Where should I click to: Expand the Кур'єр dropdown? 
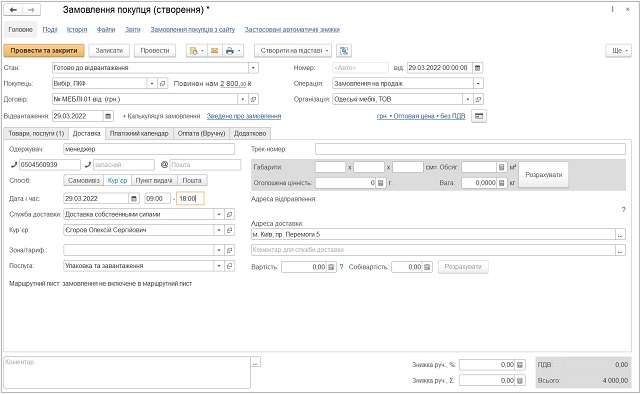pos(219,230)
